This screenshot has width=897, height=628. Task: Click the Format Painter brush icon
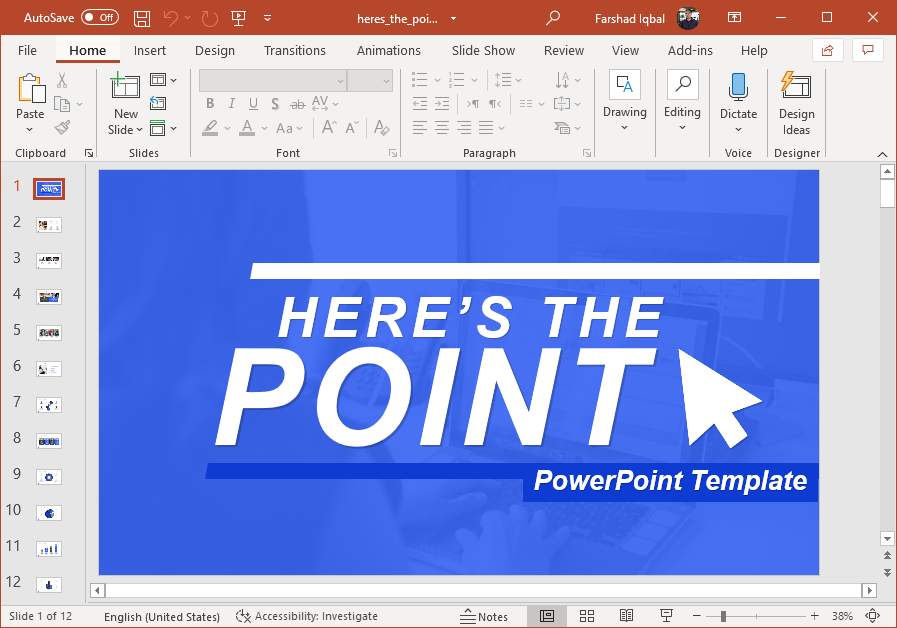62,128
